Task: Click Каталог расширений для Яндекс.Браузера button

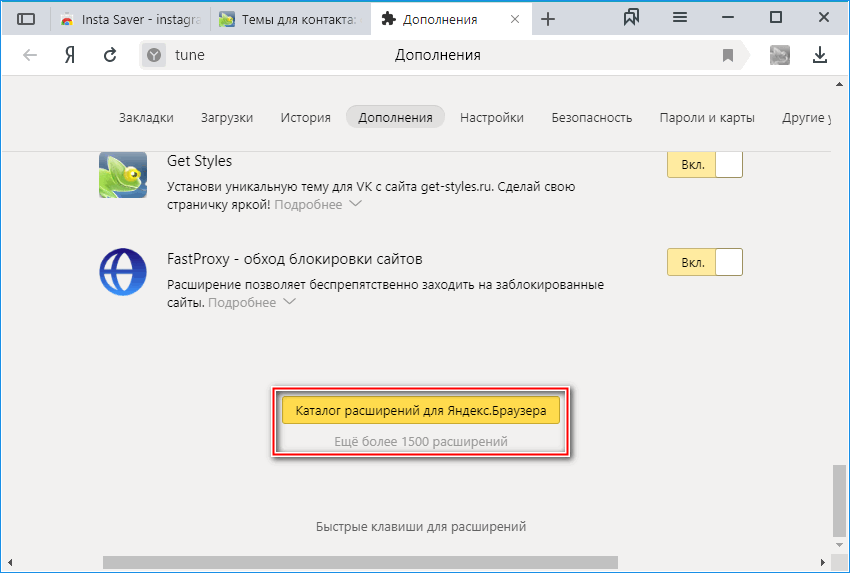Action: 419,410
